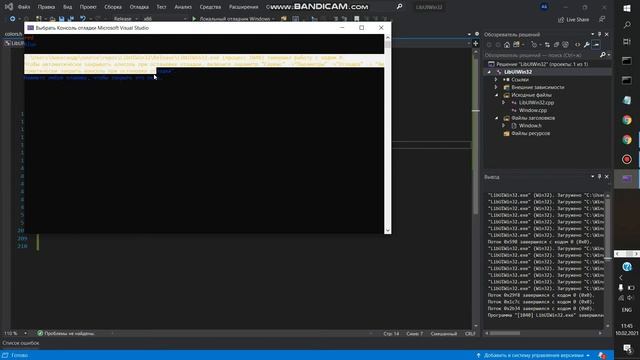Click the Windows Start button
Viewport: 640px width, 360px height.
point(627,8)
